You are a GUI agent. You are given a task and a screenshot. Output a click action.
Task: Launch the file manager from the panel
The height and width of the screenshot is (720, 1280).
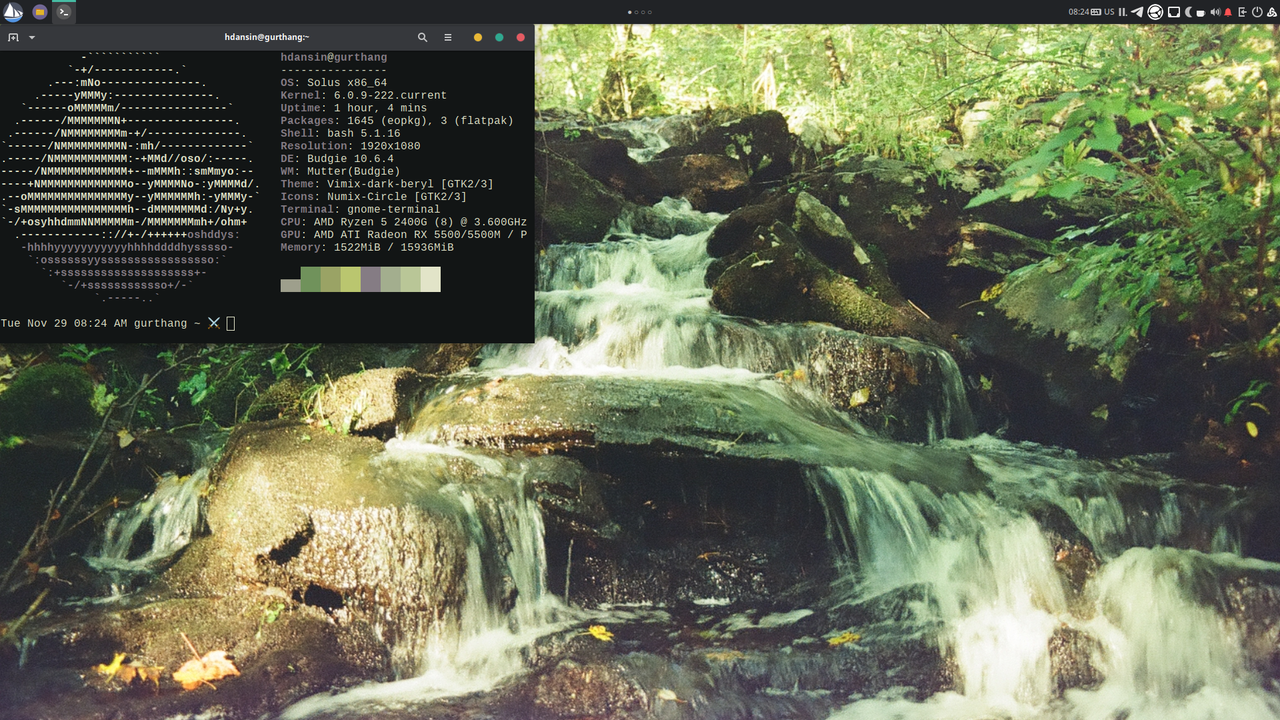[x=39, y=12]
